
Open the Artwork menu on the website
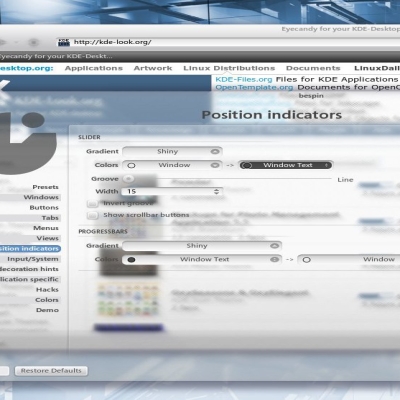tap(153, 68)
